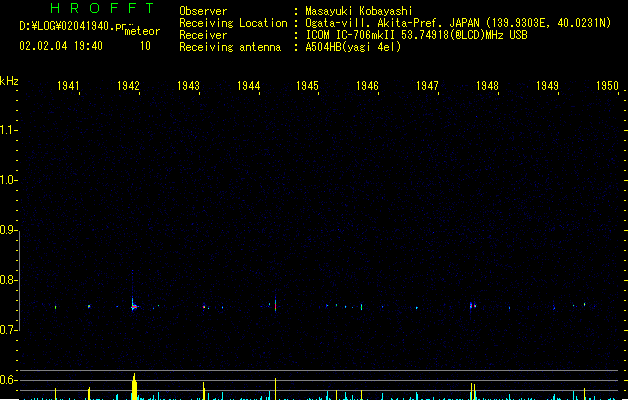Click the Receiving Location field label
This screenshot has width=629, height=400.
233,23
